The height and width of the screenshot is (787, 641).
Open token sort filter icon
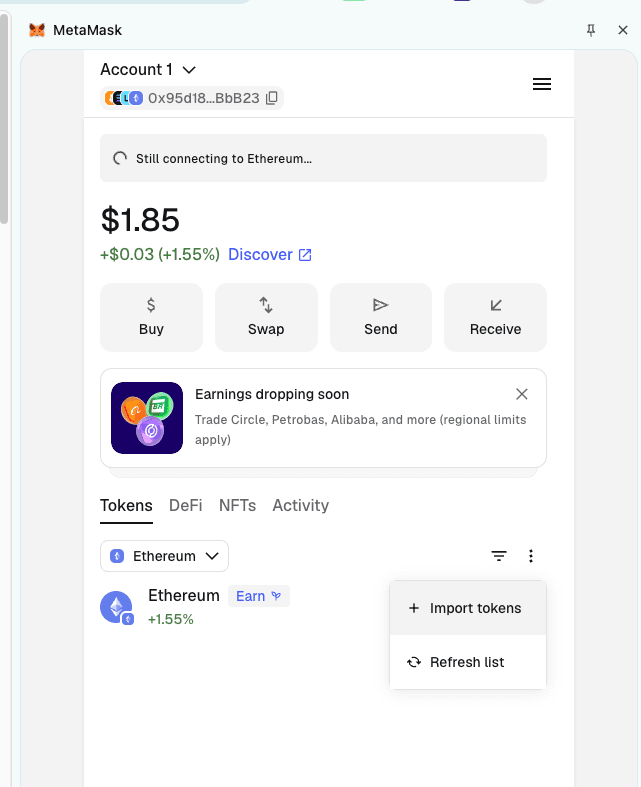tap(498, 556)
